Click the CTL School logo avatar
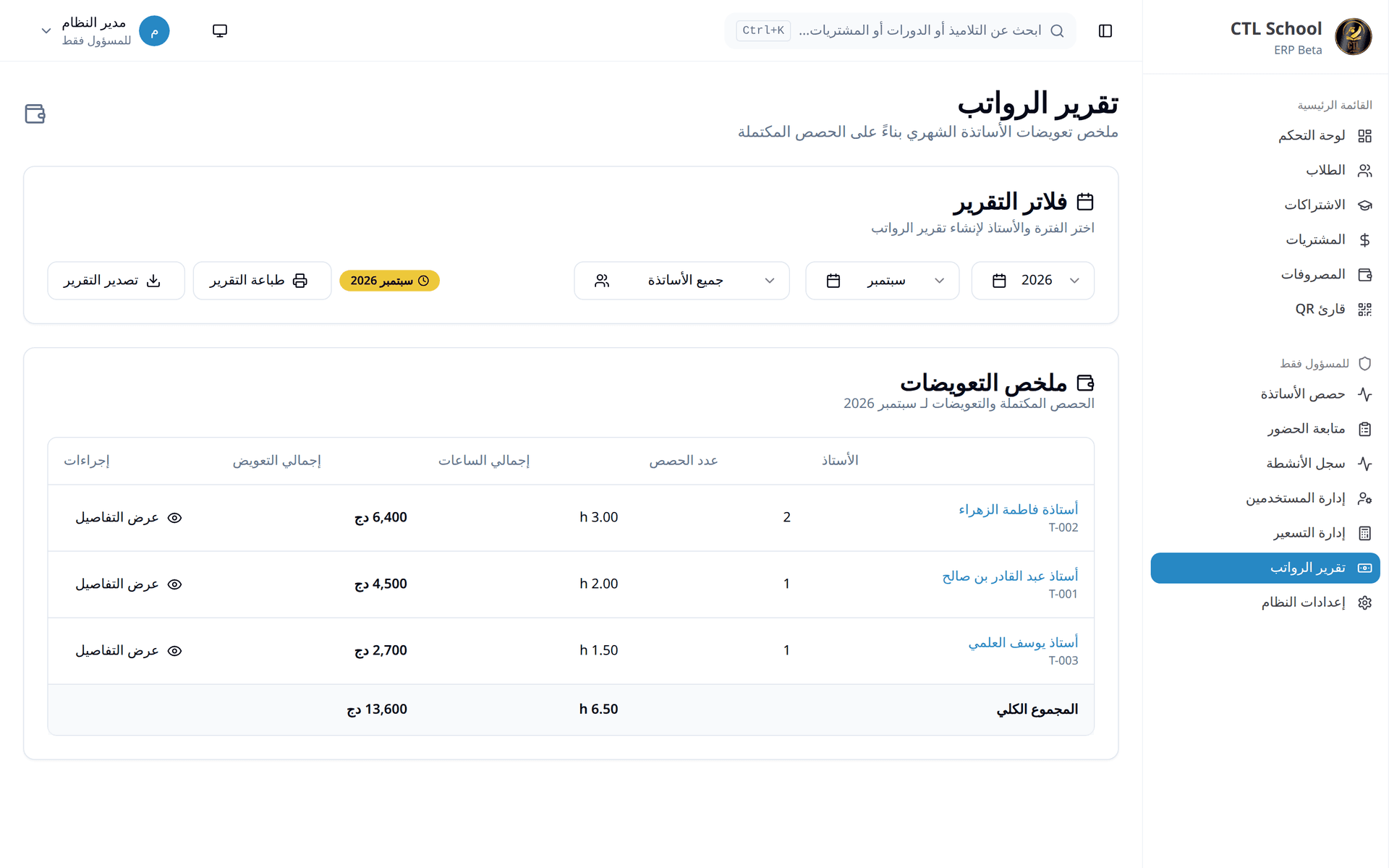The height and width of the screenshot is (868, 1389). tap(1353, 37)
